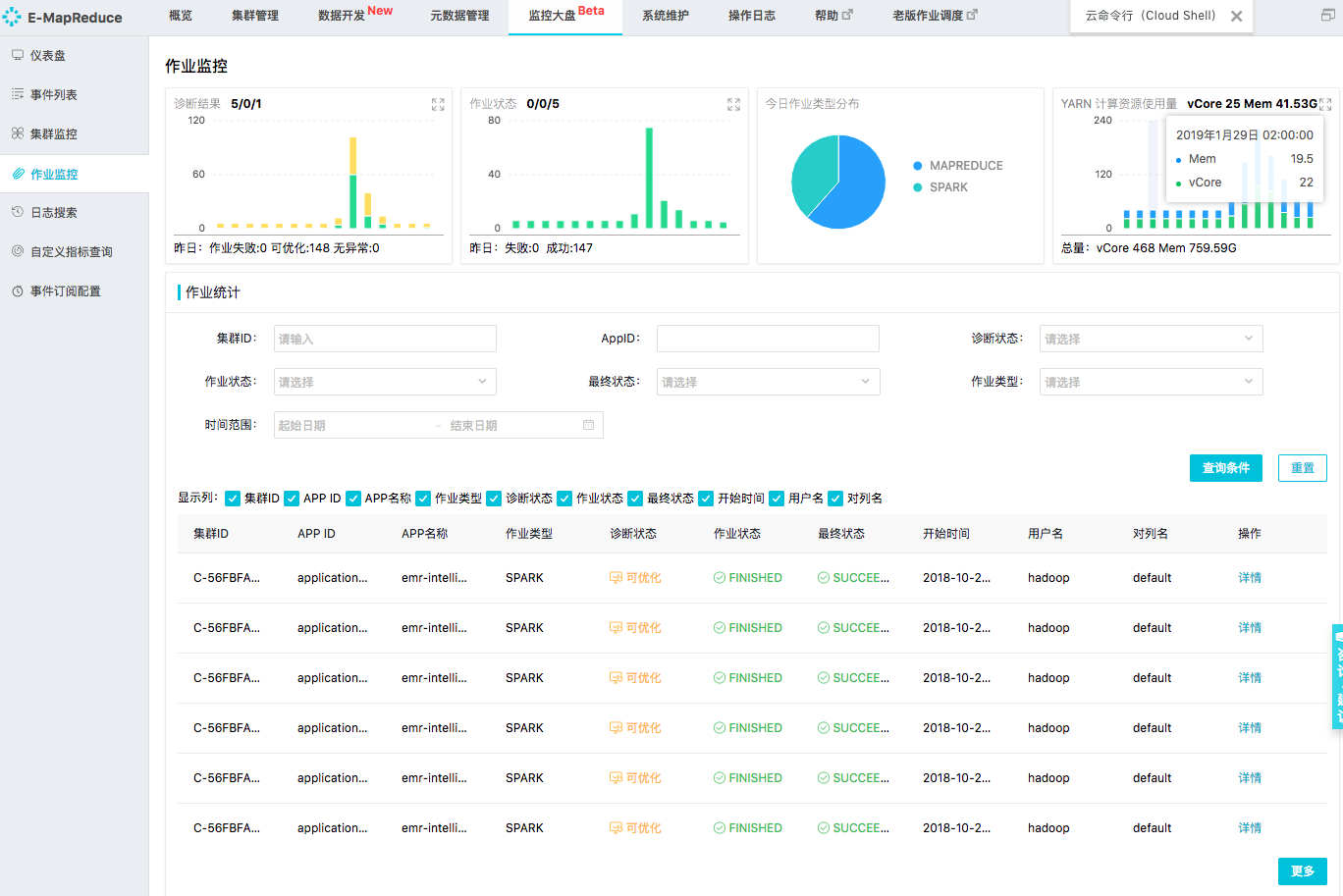The width and height of the screenshot is (1343, 896).
Task: Close the 云命令行 Cloud Shell tab
Action: 1236,17
